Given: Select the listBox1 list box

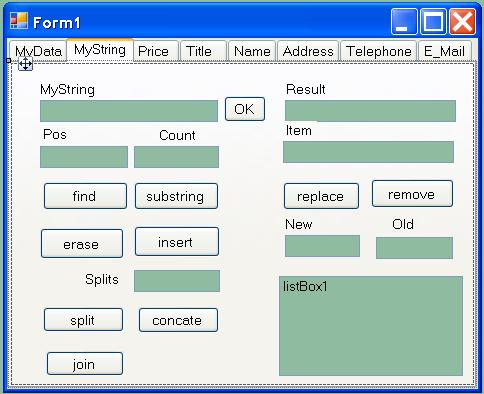Looking at the screenshot, I should (x=371, y=326).
